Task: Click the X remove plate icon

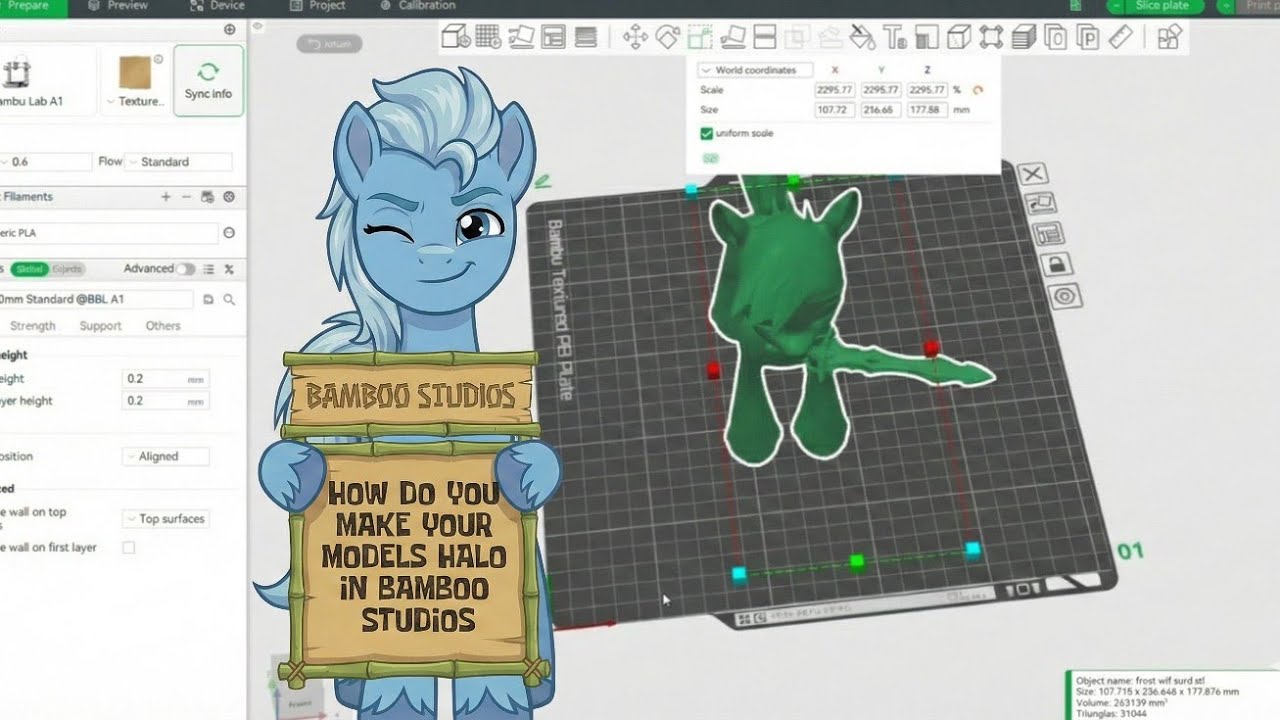Action: pyautogui.click(x=1034, y=174)
